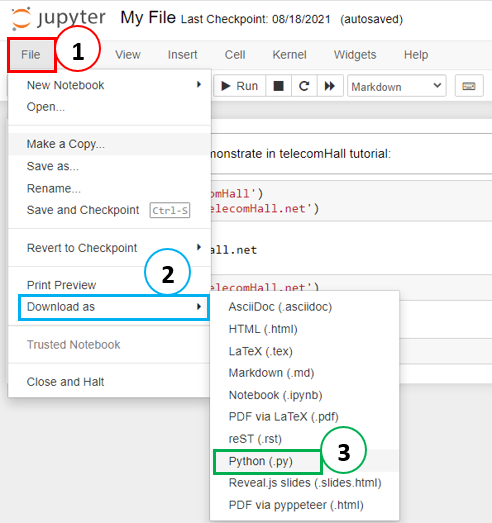Screen dimensions: 492x523
Task: Click the Run button with play icon
Action: click(x=240, y=86)
